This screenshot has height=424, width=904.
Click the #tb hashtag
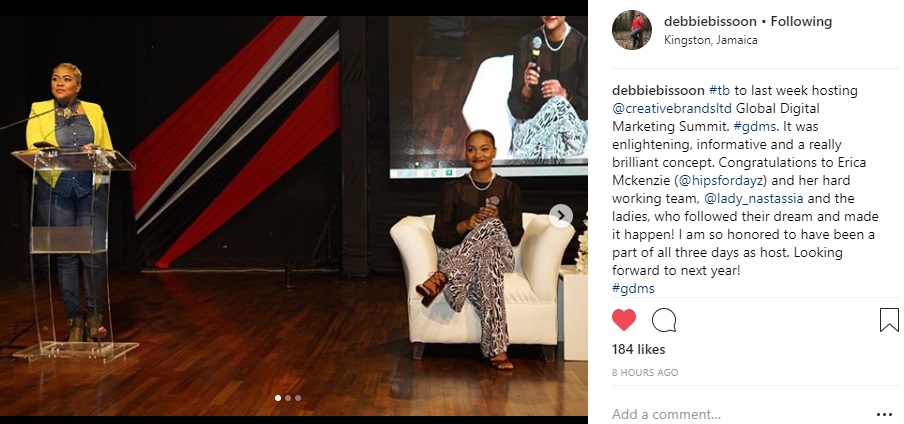pos(720,91)
